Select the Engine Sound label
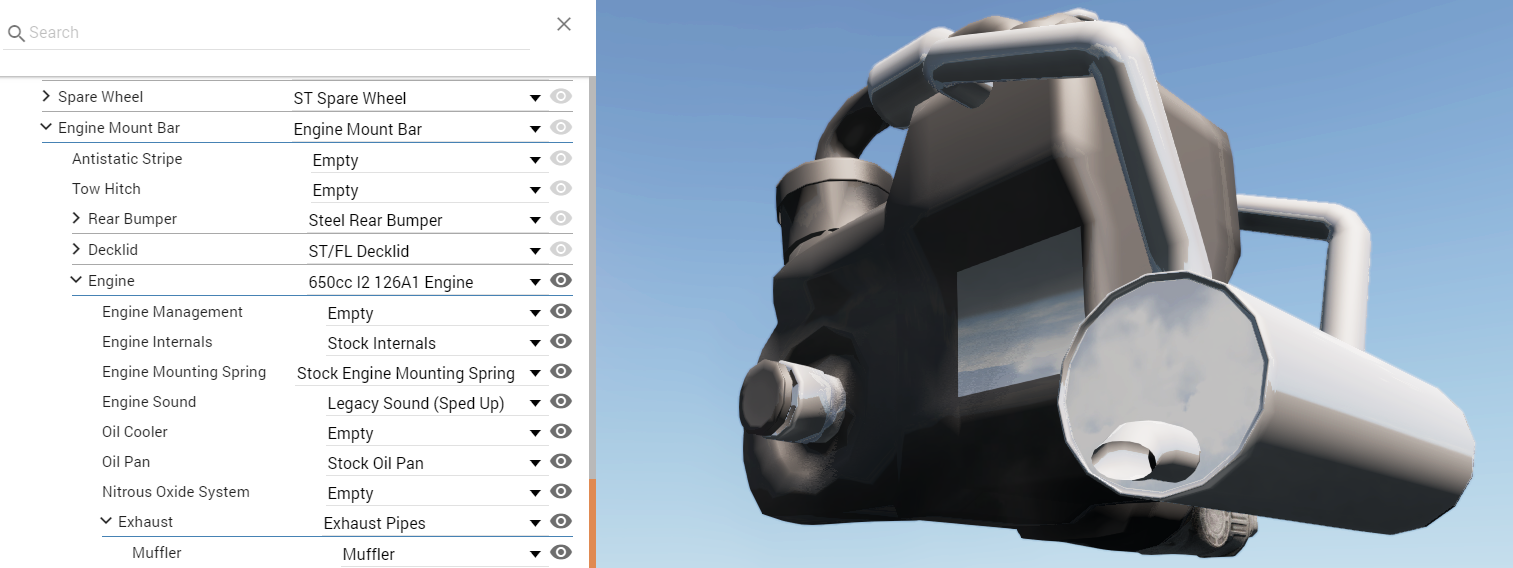This screenshot has width=1513, height=568. [x=149, y=402]
